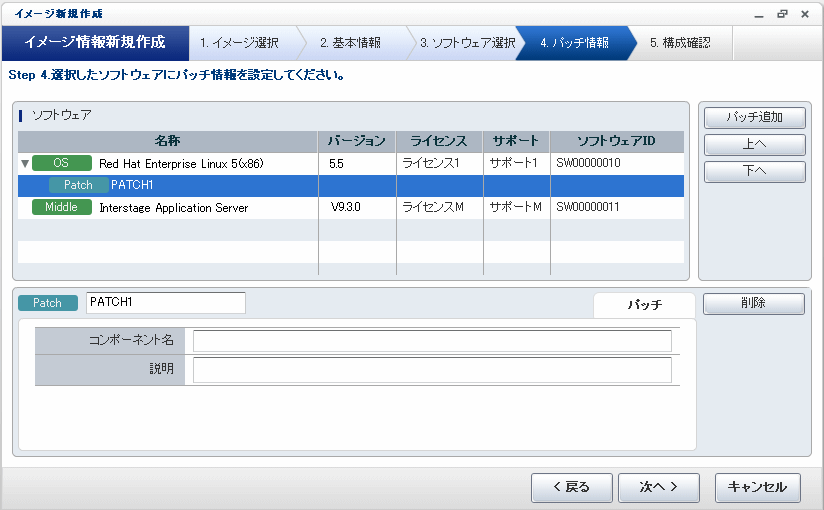Click the ライセンス column header
Screen dimensions: 824x510
pyautogui.click(x=439, y=141)
